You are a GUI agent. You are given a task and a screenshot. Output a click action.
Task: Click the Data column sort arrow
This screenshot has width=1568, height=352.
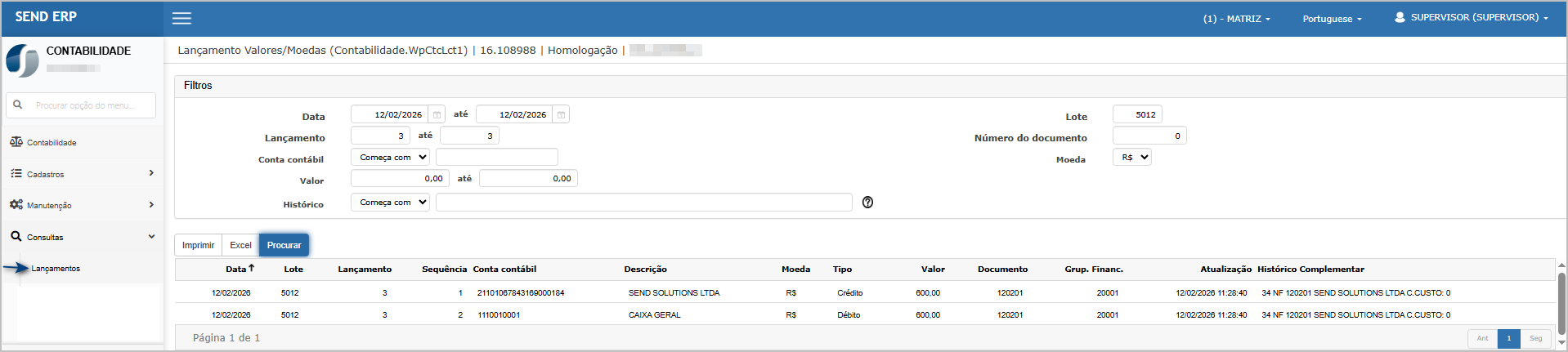tap(252, 268)
